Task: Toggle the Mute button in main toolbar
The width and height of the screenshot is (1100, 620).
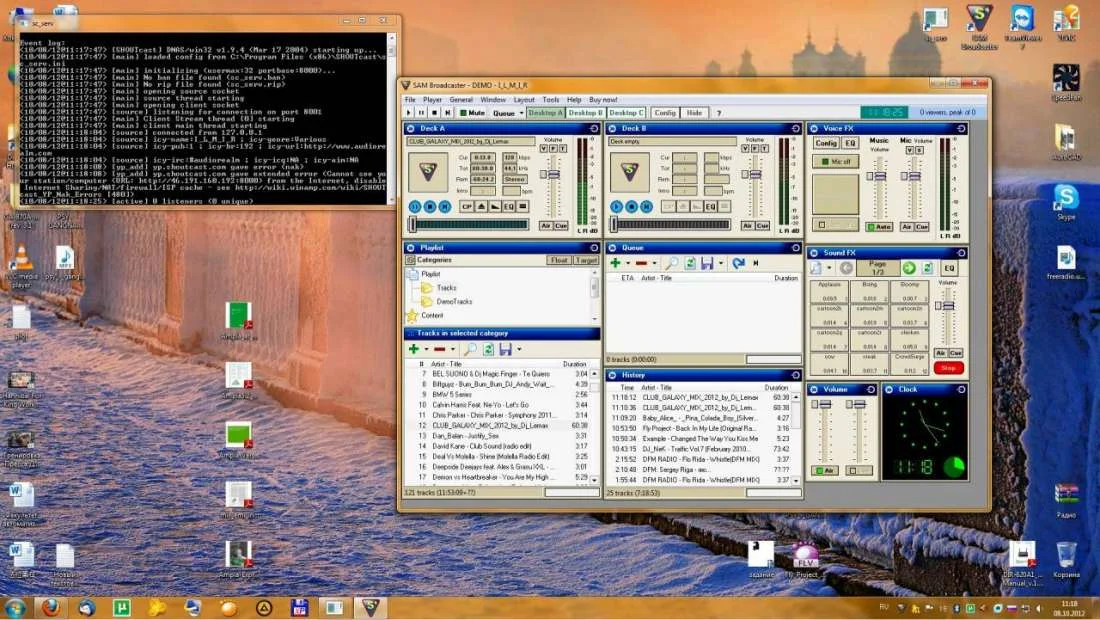Action: (472, 113)
